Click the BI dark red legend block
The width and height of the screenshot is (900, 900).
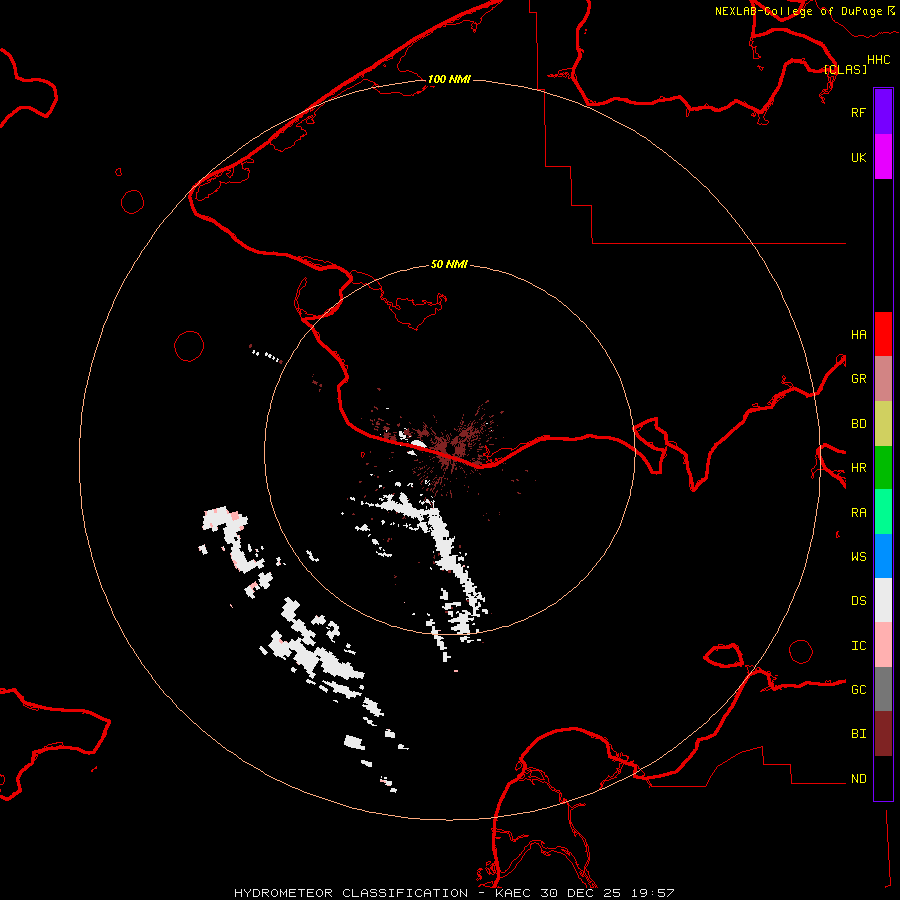pos(883,734)
